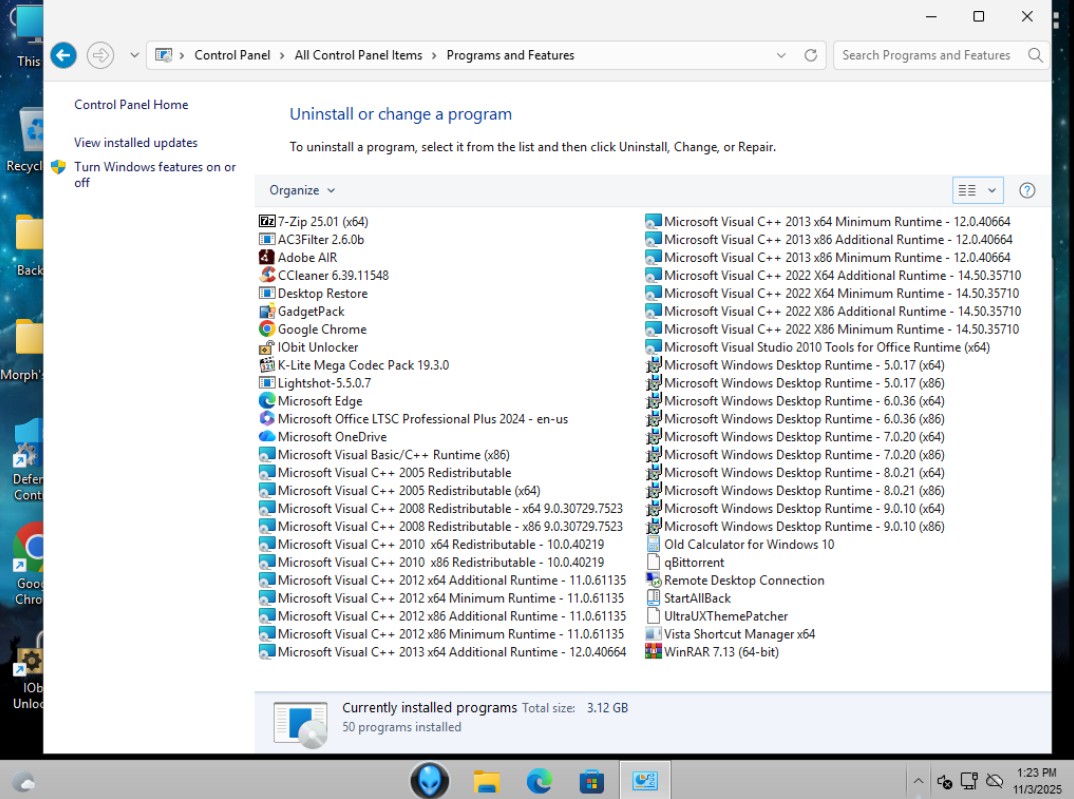
Task: Select Microsoft Visual C++ 2005 Redistributable (x64)
Action: pos(400,490)
